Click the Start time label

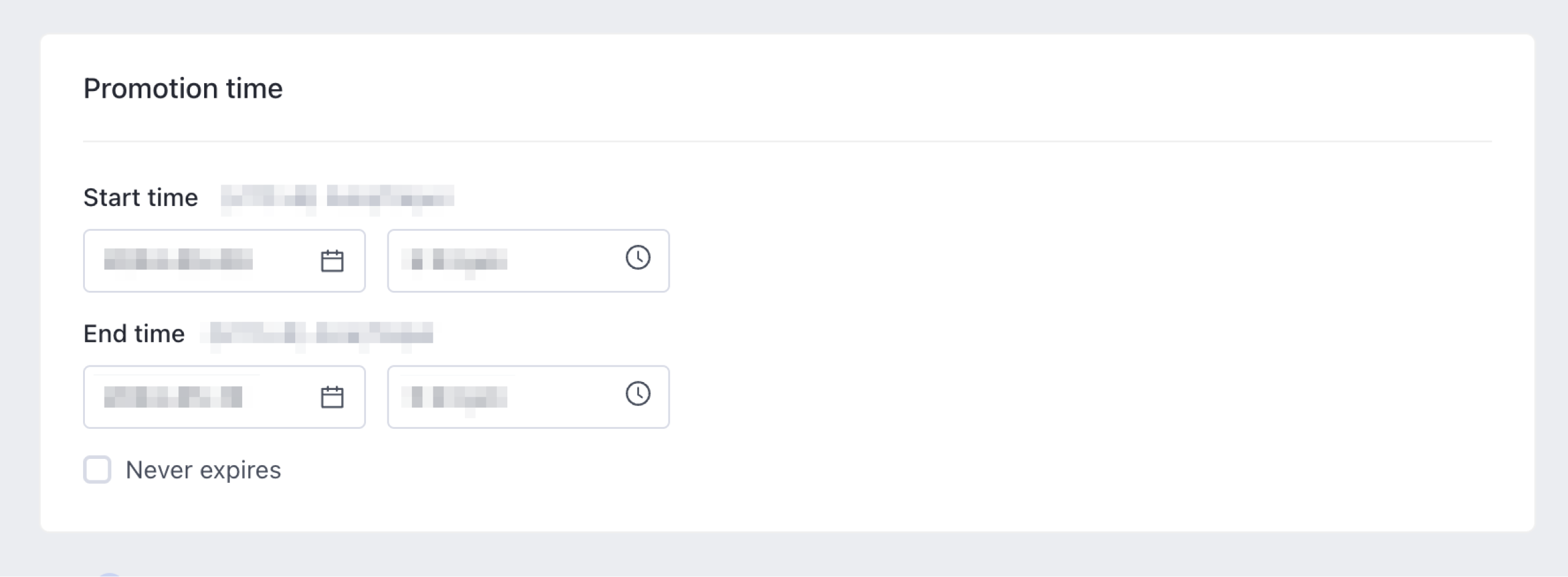pos(141,197)
